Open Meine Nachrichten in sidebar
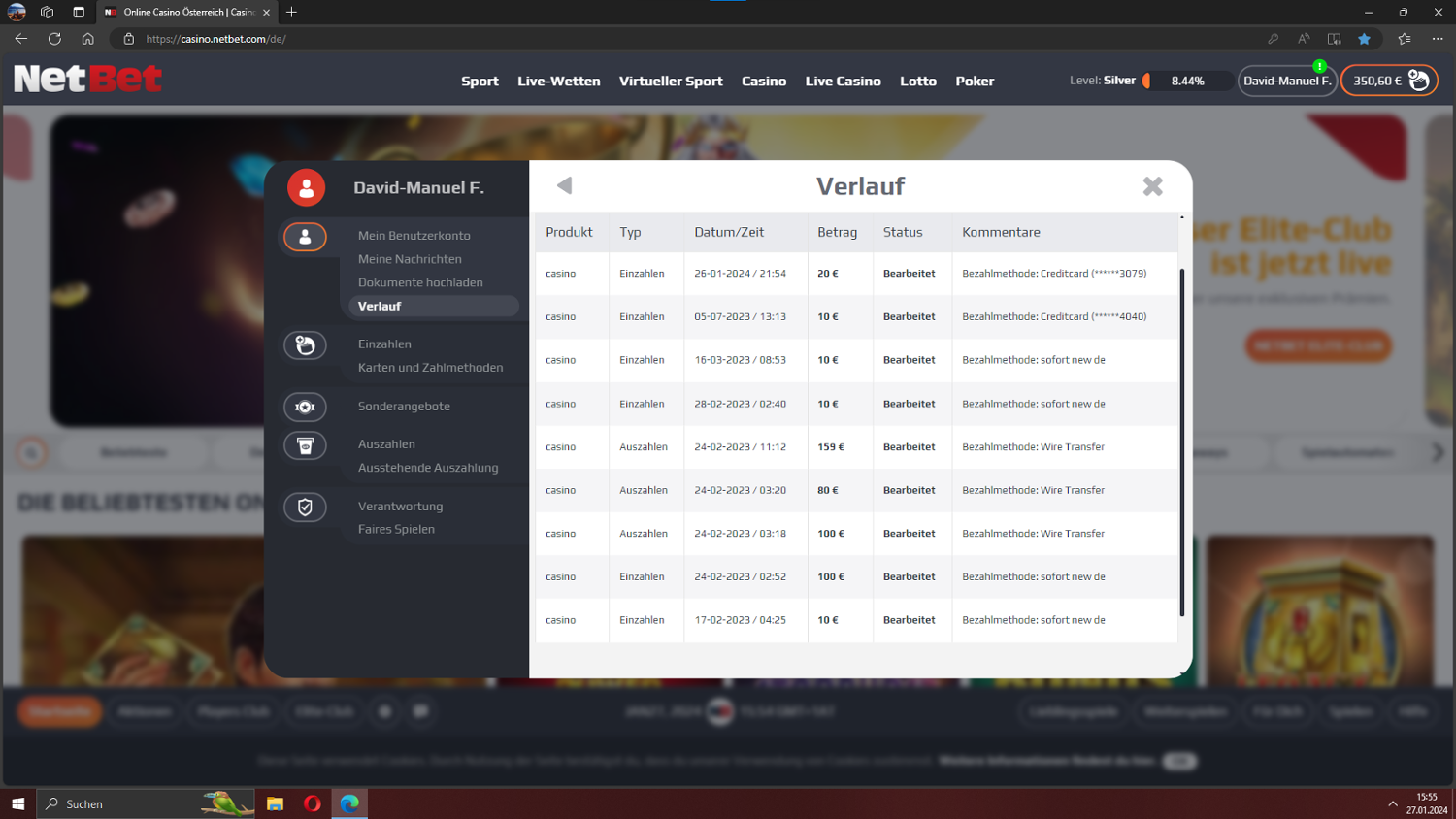The image size is (1456, 819). [x=410, y=259]
